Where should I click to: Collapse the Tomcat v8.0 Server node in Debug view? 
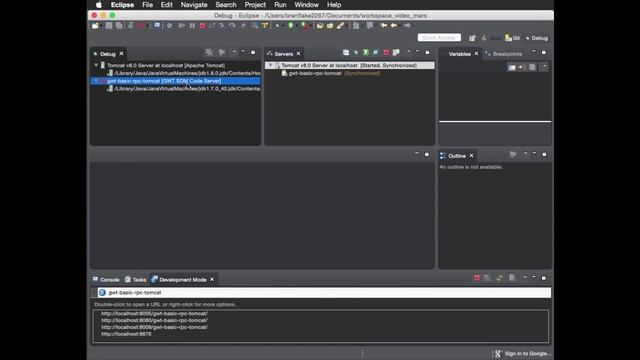click(96, 65)
